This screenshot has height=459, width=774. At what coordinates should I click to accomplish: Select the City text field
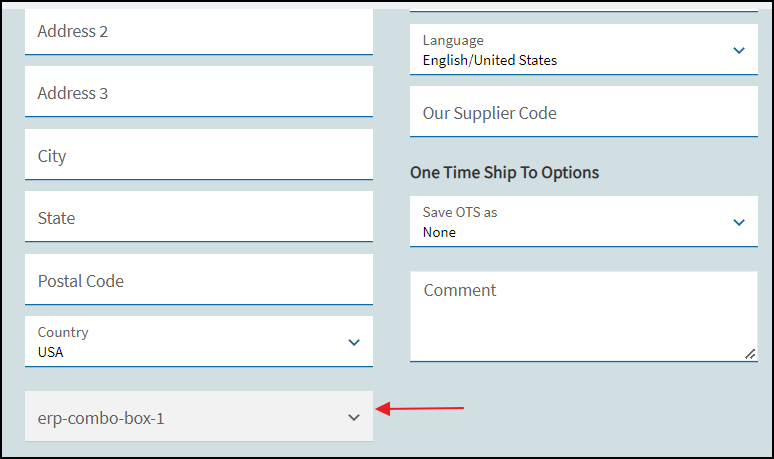tap(198, 156)
